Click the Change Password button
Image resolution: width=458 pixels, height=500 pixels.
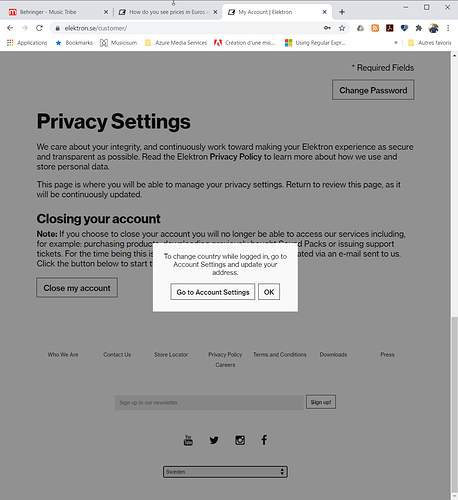point(373,90)
